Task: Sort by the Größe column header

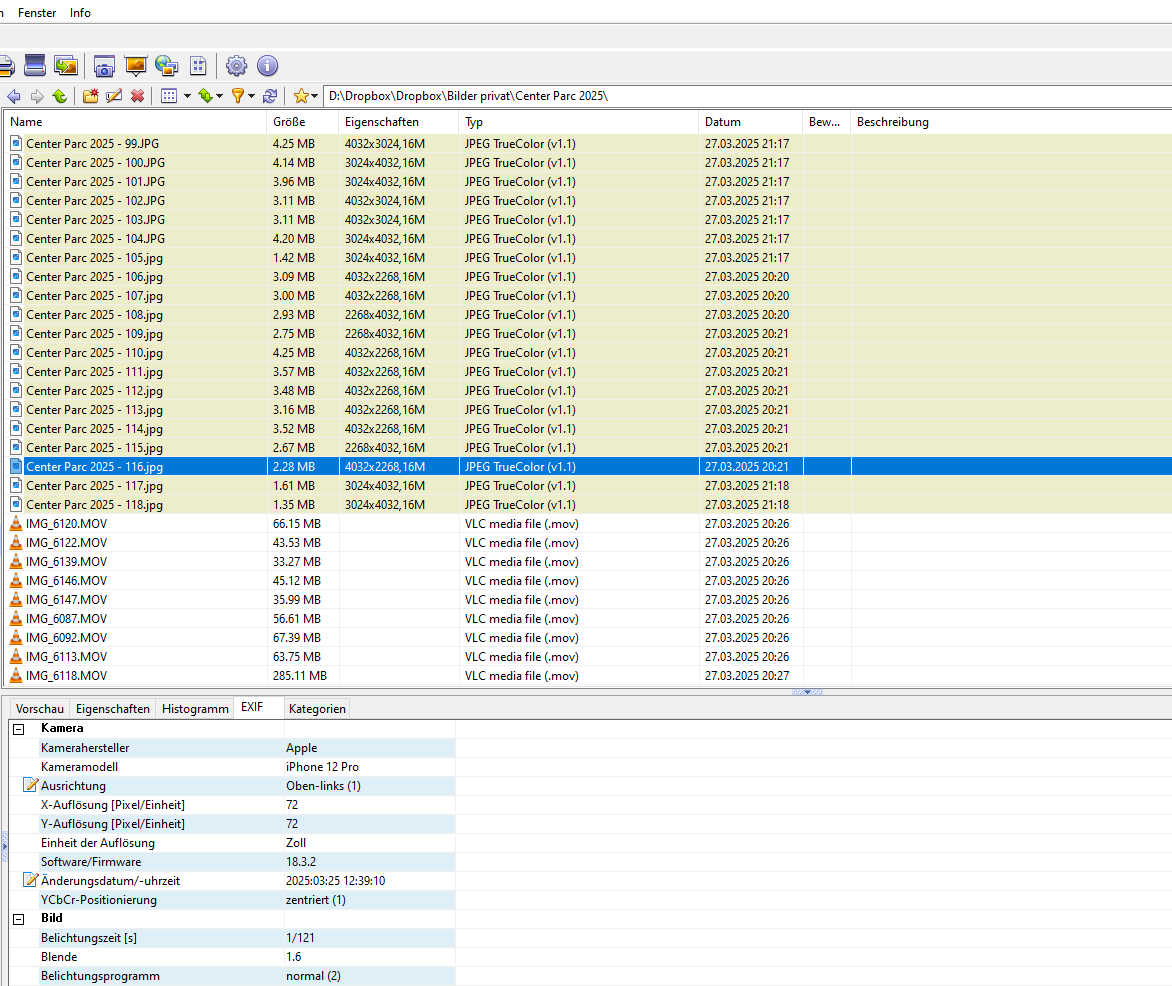Action: click(x=303, y=122)
